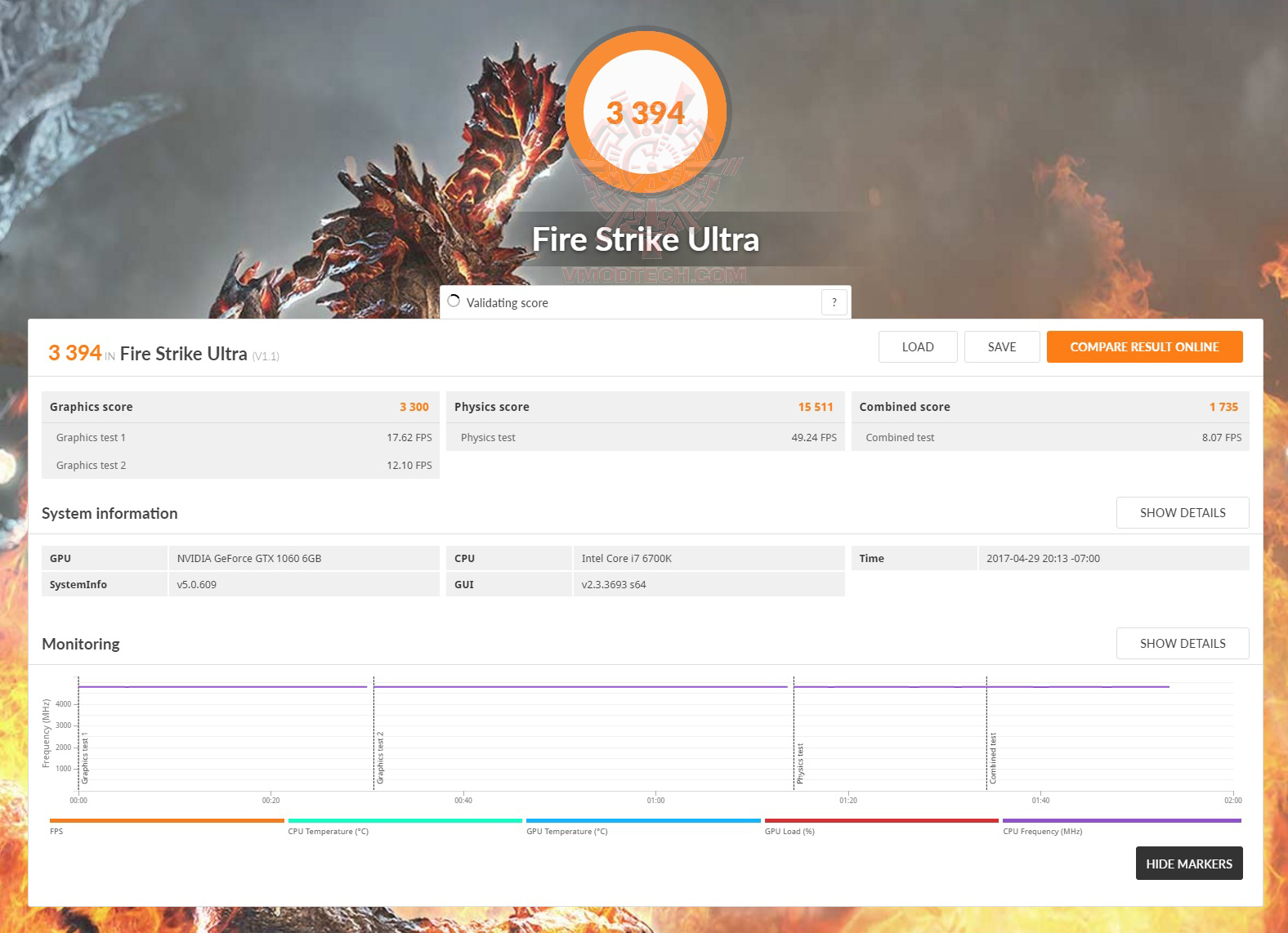Click the Intel Core i7 6700K value
Screen dimensions: 1288x933
627,559
